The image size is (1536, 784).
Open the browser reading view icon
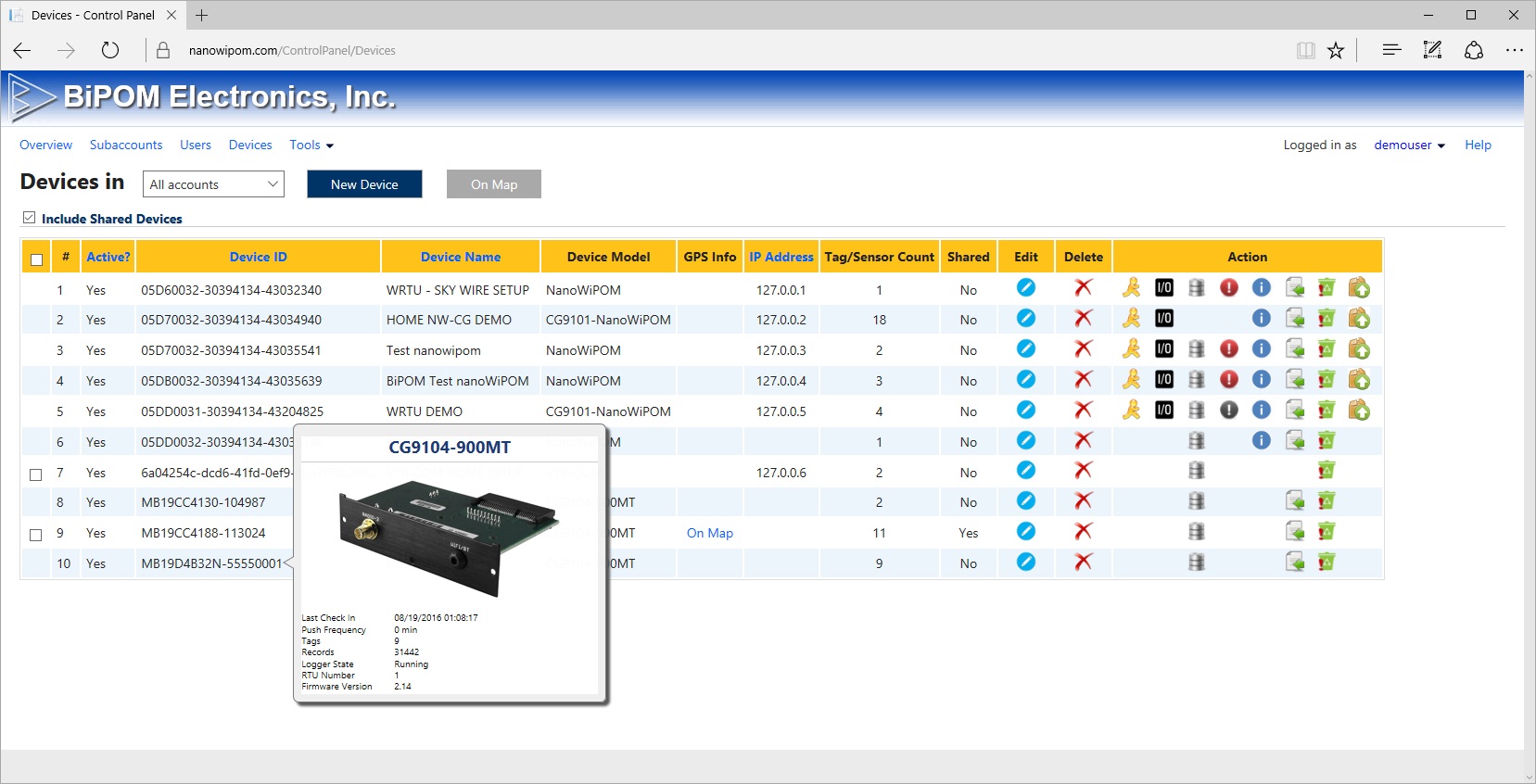pos(1306,50)
